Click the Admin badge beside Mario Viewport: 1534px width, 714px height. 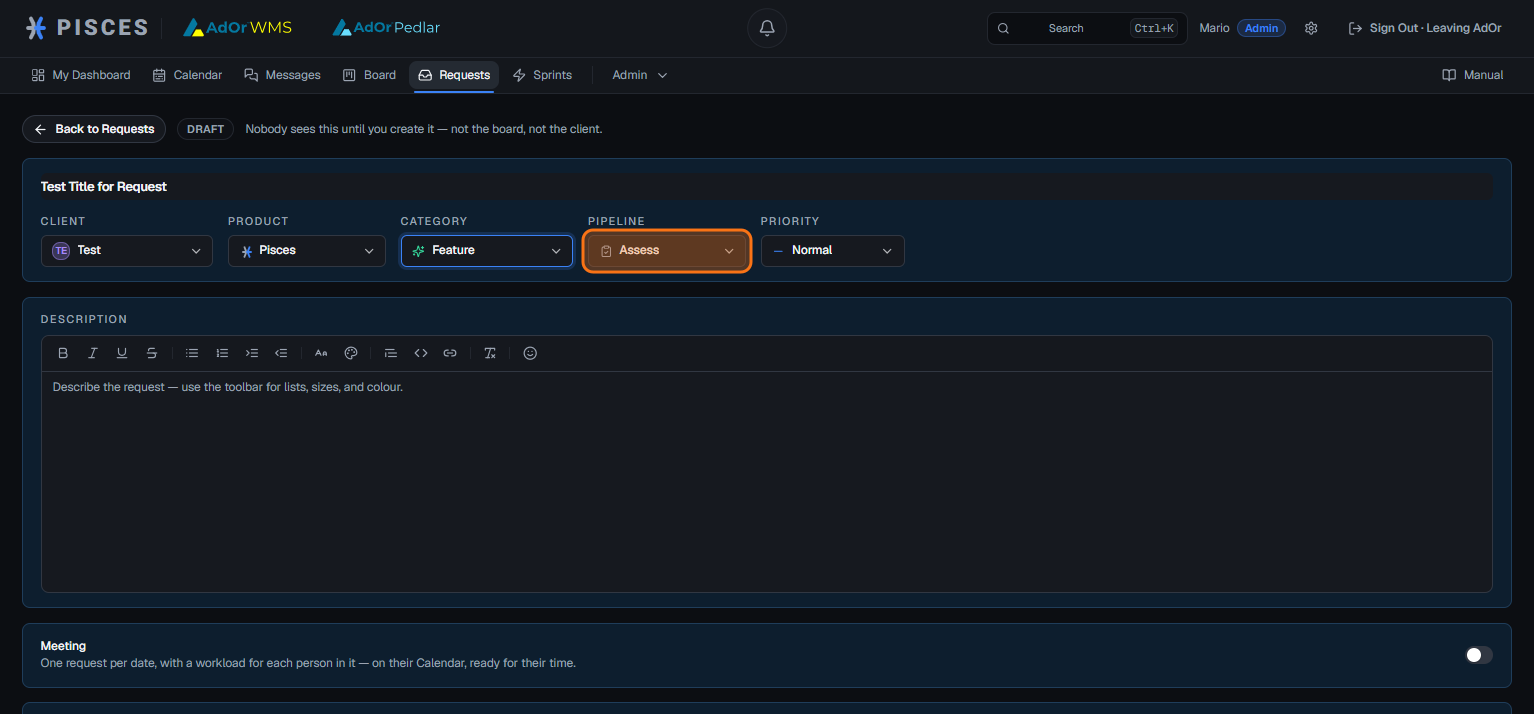point(1261,28)
